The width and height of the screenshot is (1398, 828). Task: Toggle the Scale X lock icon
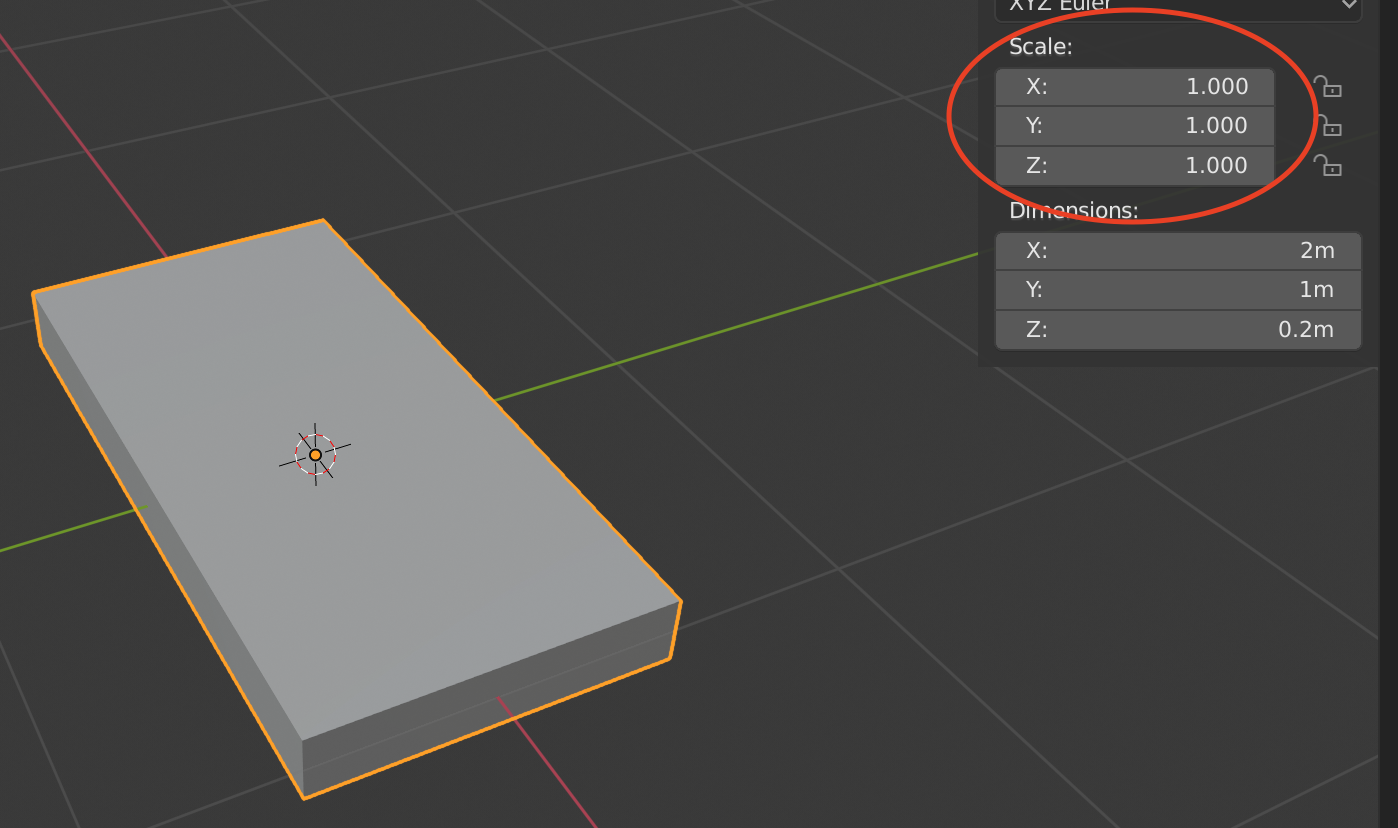coord(1327,87)
